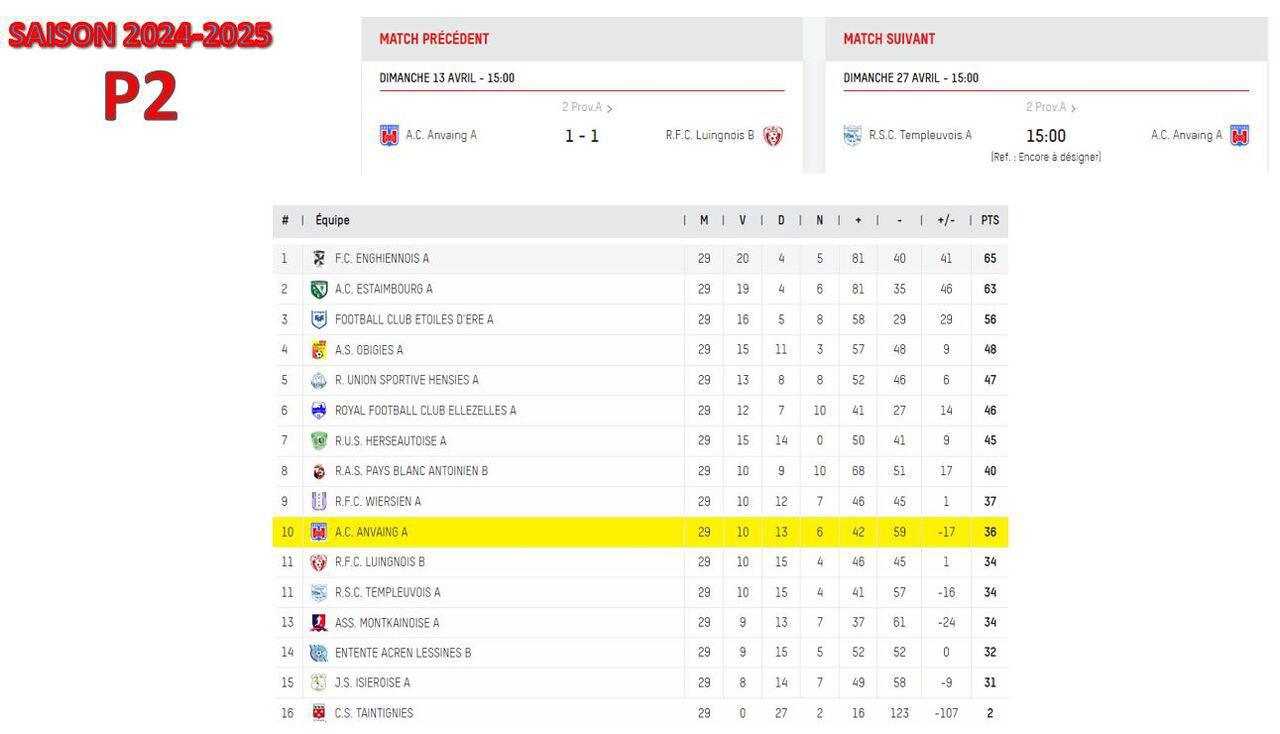Click the +/- goal difference column header

point(946,220)
